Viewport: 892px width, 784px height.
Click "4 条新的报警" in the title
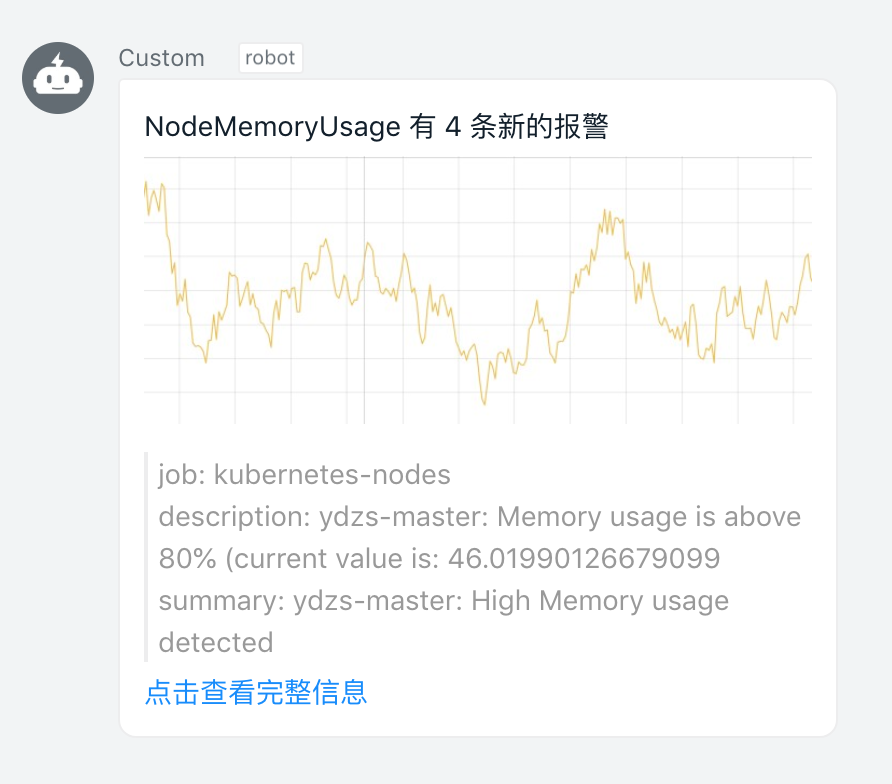[527, 126]
